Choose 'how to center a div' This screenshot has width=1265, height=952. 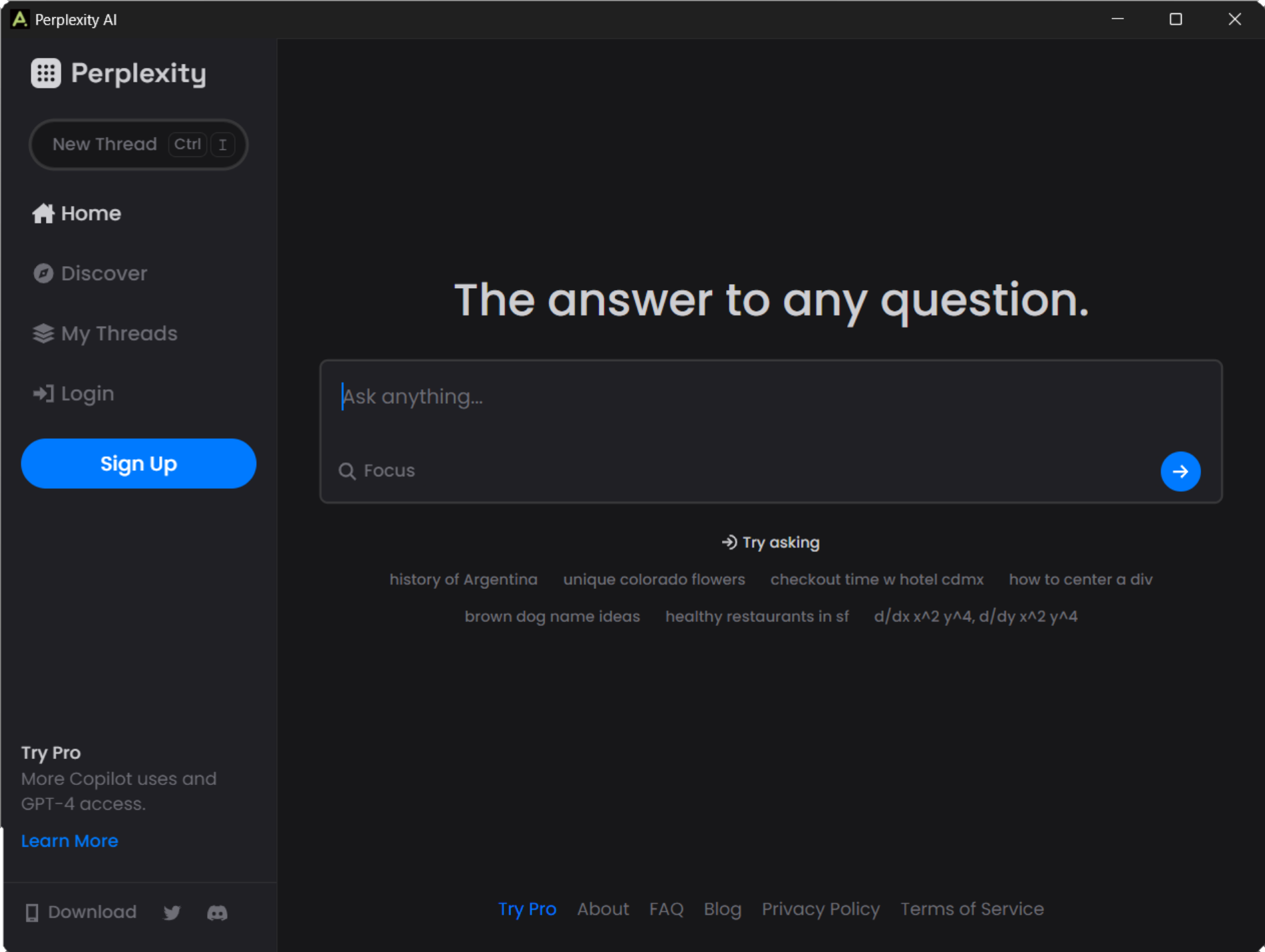pyautogui.click(x=1080, y=579)
